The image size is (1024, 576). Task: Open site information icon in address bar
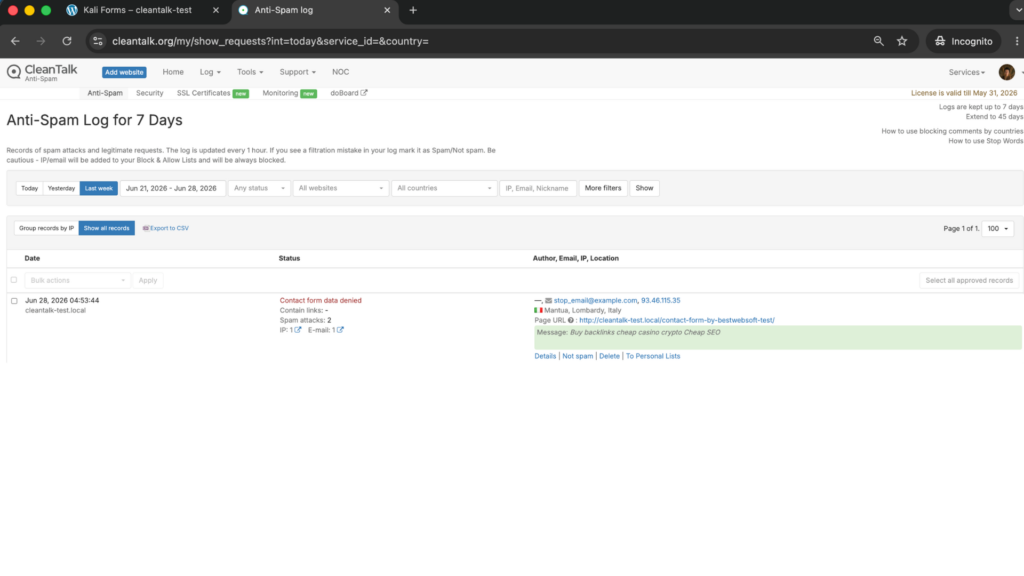tap(97, 41)
